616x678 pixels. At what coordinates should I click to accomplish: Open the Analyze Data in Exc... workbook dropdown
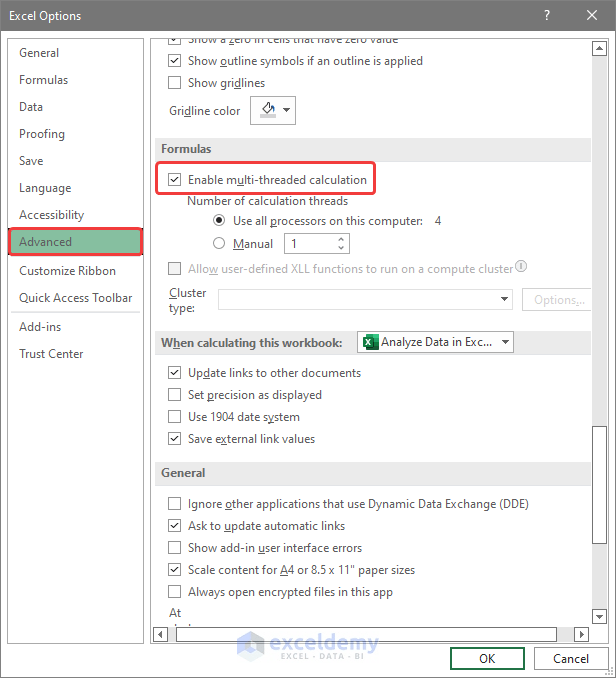click(435, 342)
